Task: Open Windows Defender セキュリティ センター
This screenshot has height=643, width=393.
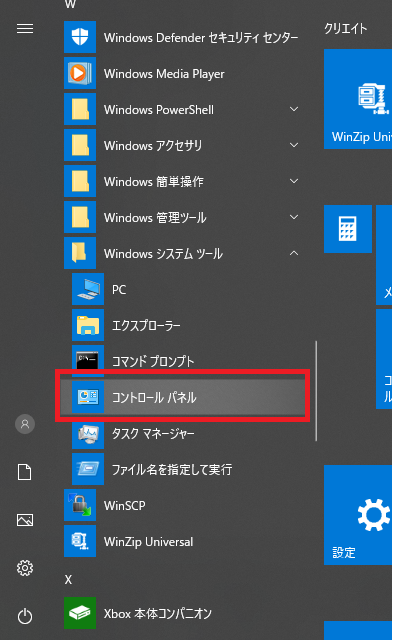Action: coord(201,38)
